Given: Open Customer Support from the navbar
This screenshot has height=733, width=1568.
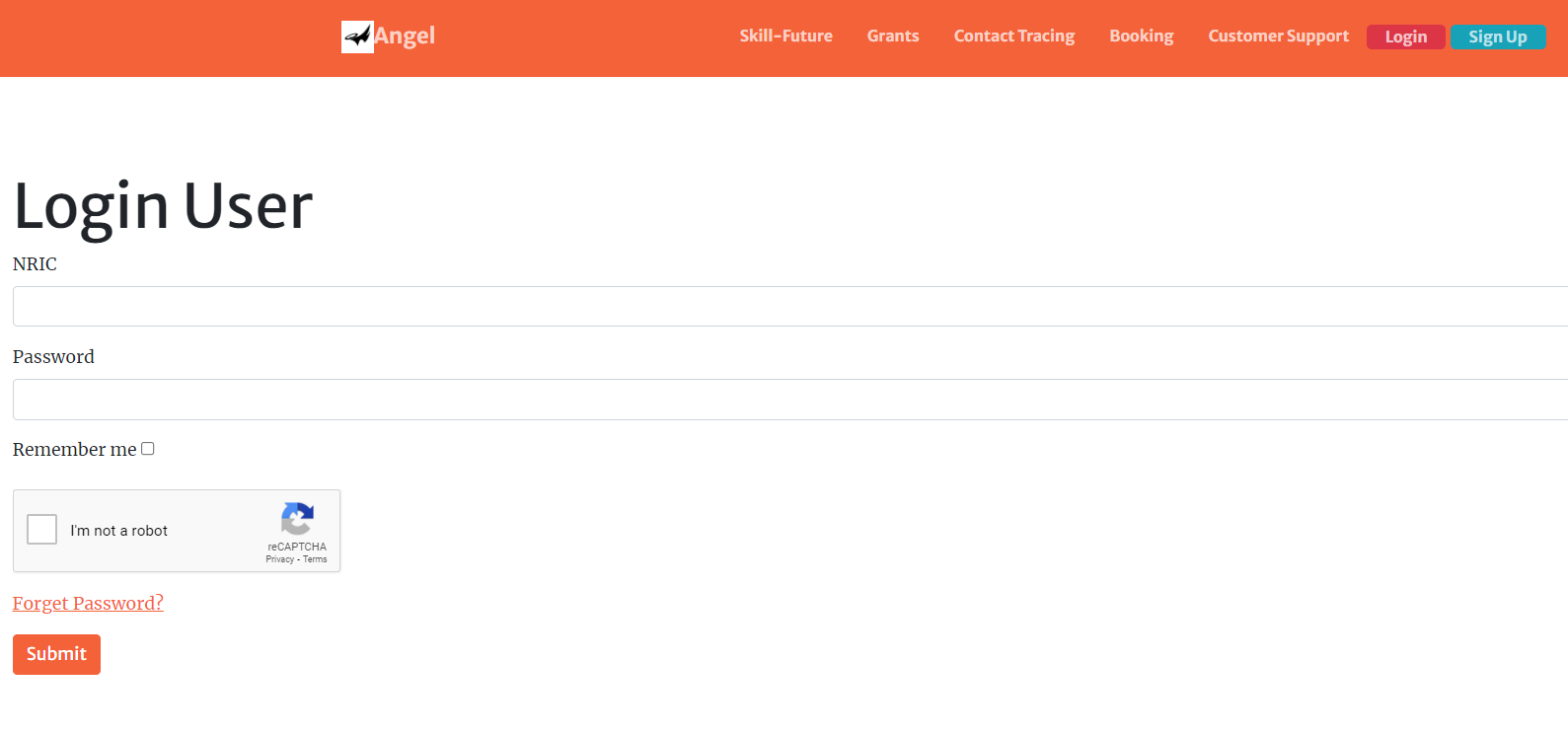Looking at the screenshot, I should click(x=1278, y=36).
